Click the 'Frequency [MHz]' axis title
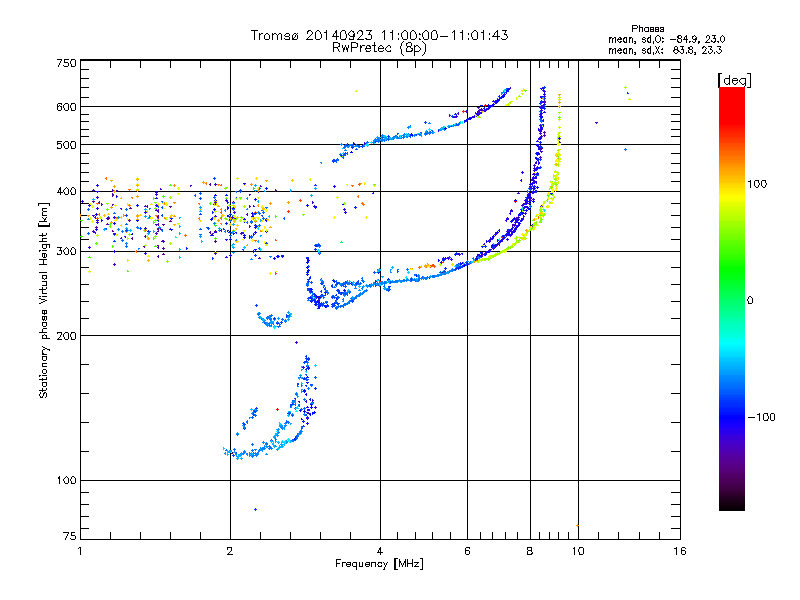This screenshot has width=800, height=600. click(x=379, y=564)
